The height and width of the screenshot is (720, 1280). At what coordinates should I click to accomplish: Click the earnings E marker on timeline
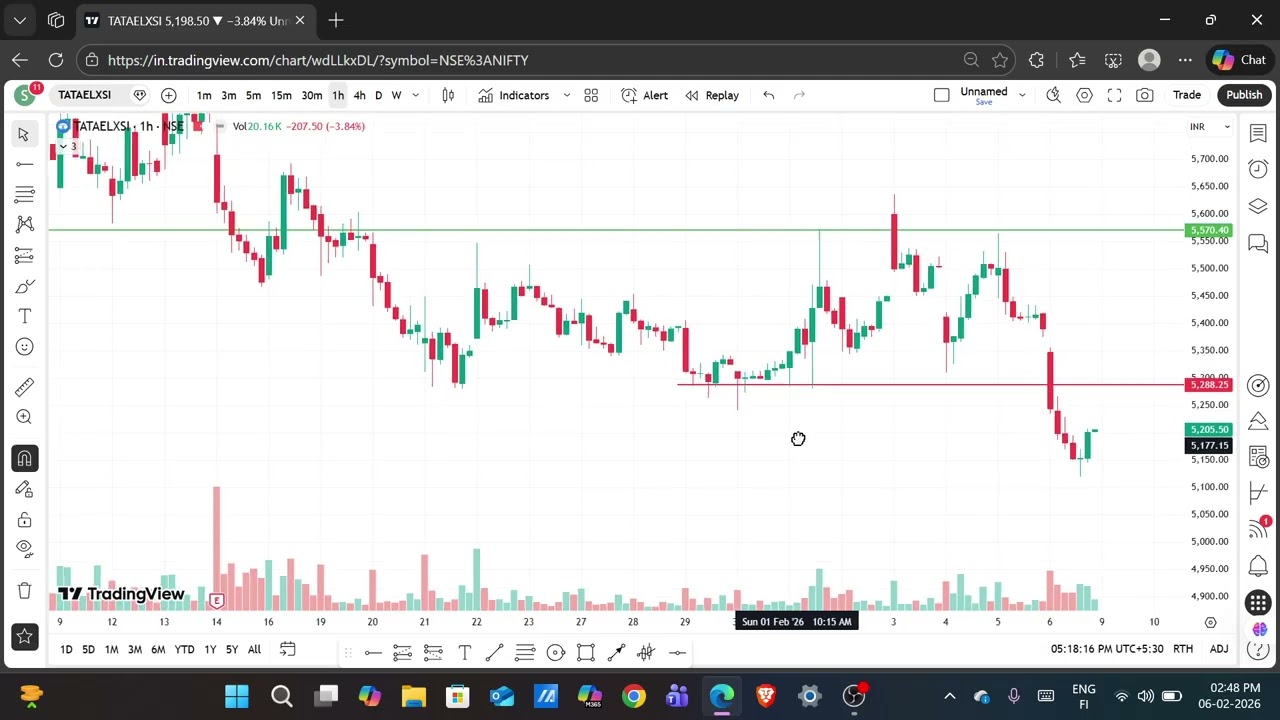(217, 601)
